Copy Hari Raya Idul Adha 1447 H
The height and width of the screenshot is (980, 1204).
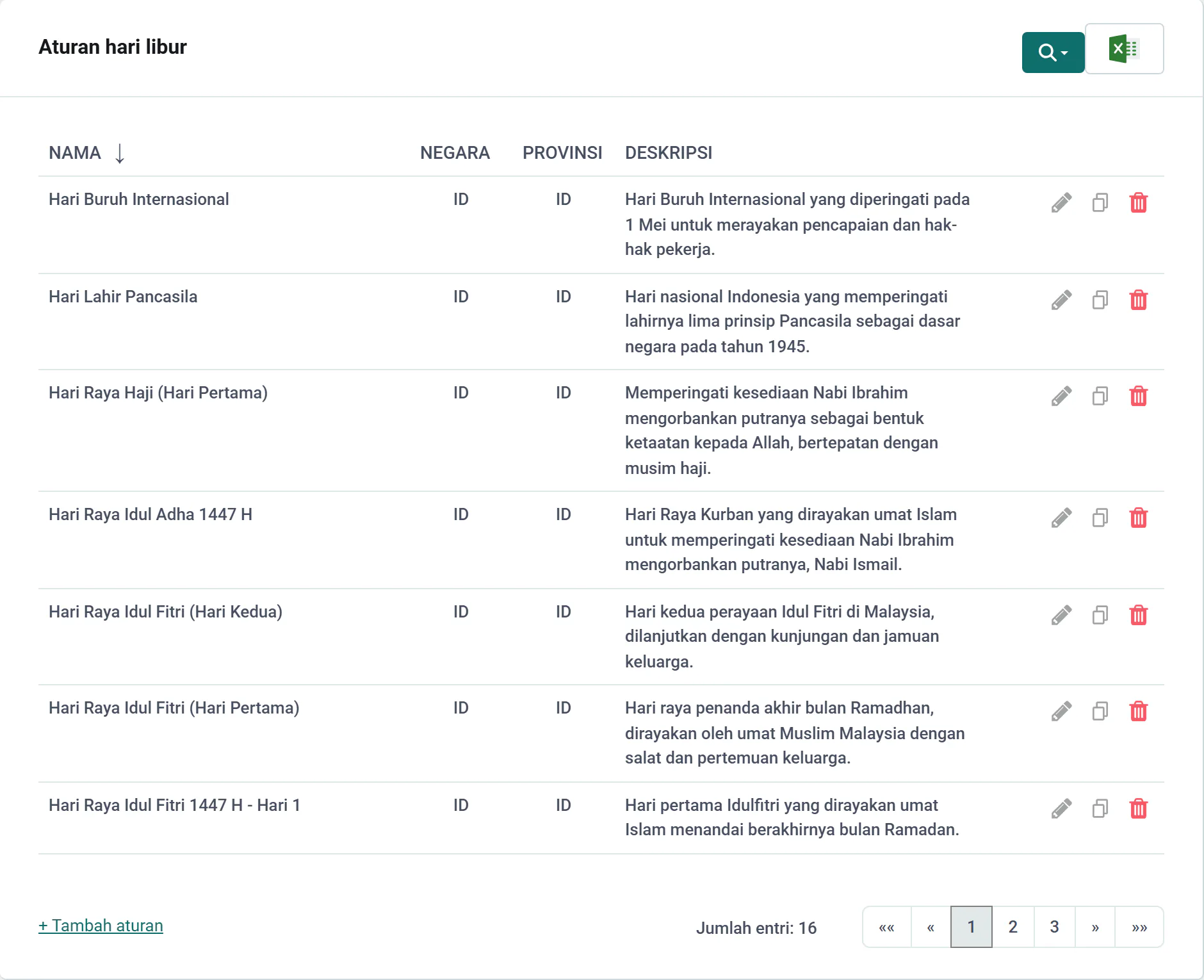(x=1100, y=518)
